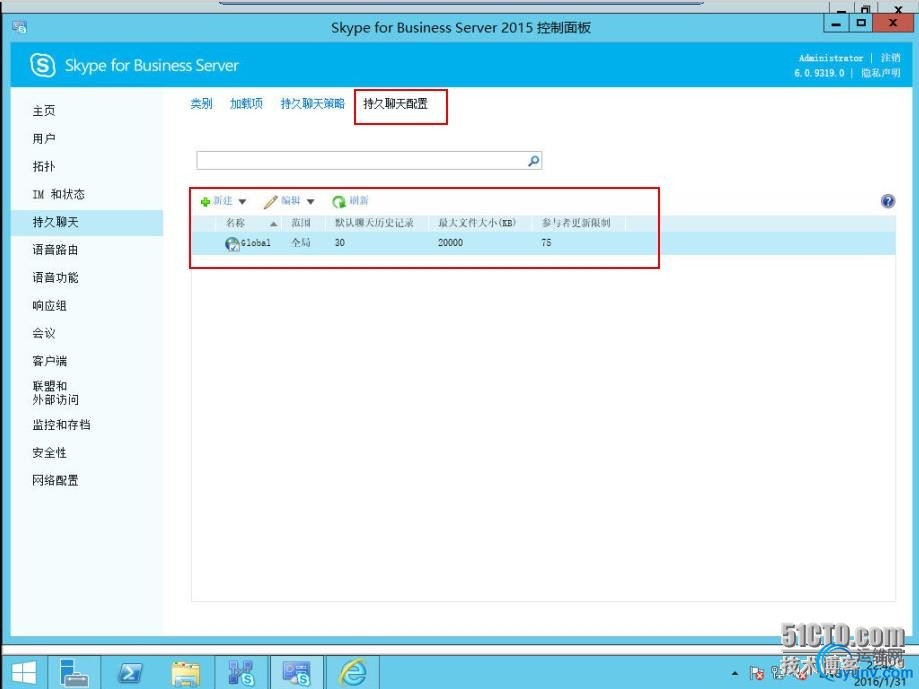Open 监控和存档 in the sidebar
This screenshot has width=919, height=689.
[x=62, y=425]
